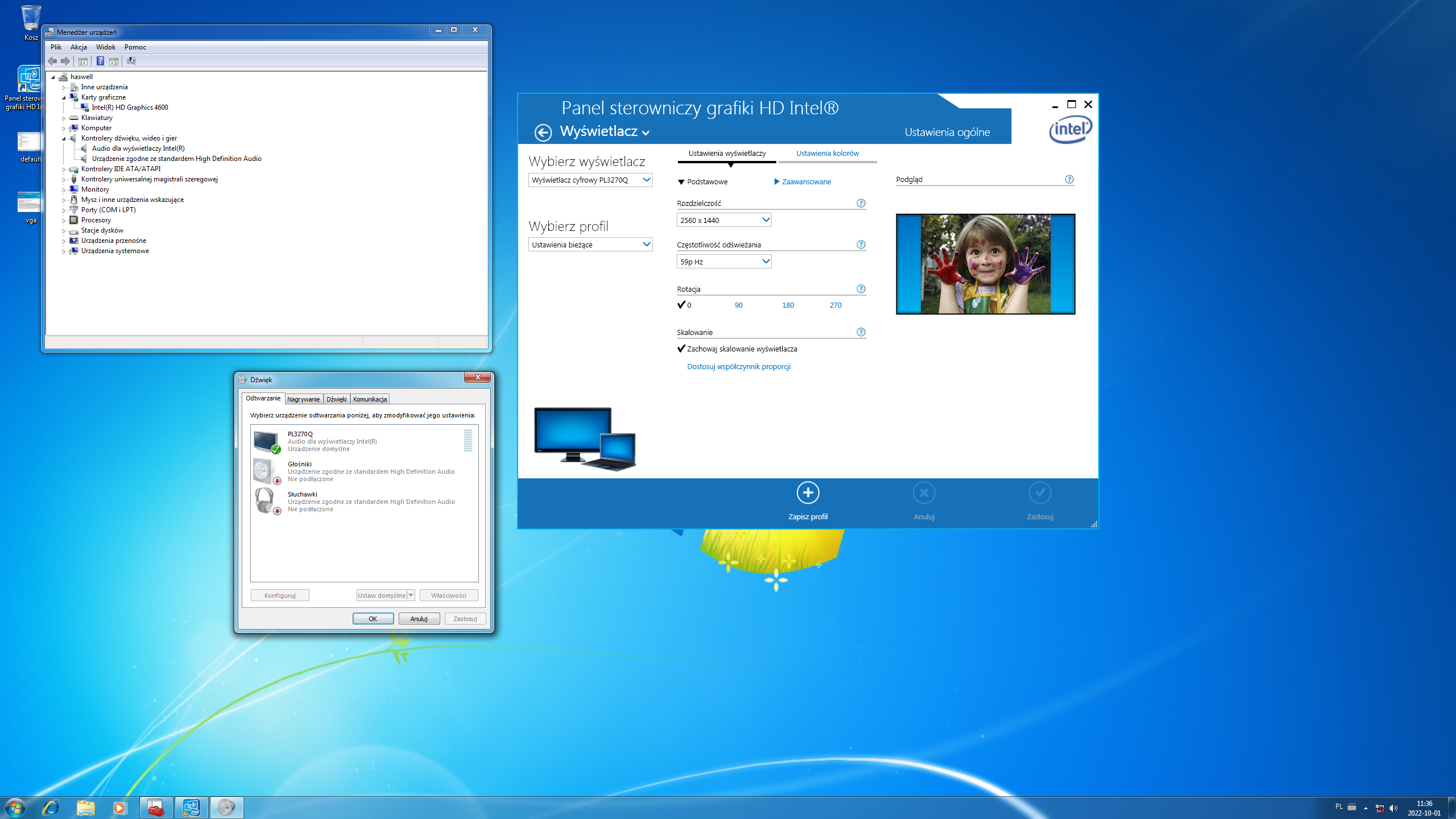Select the PL3270Q monitor playback device icon

(267, 442)
